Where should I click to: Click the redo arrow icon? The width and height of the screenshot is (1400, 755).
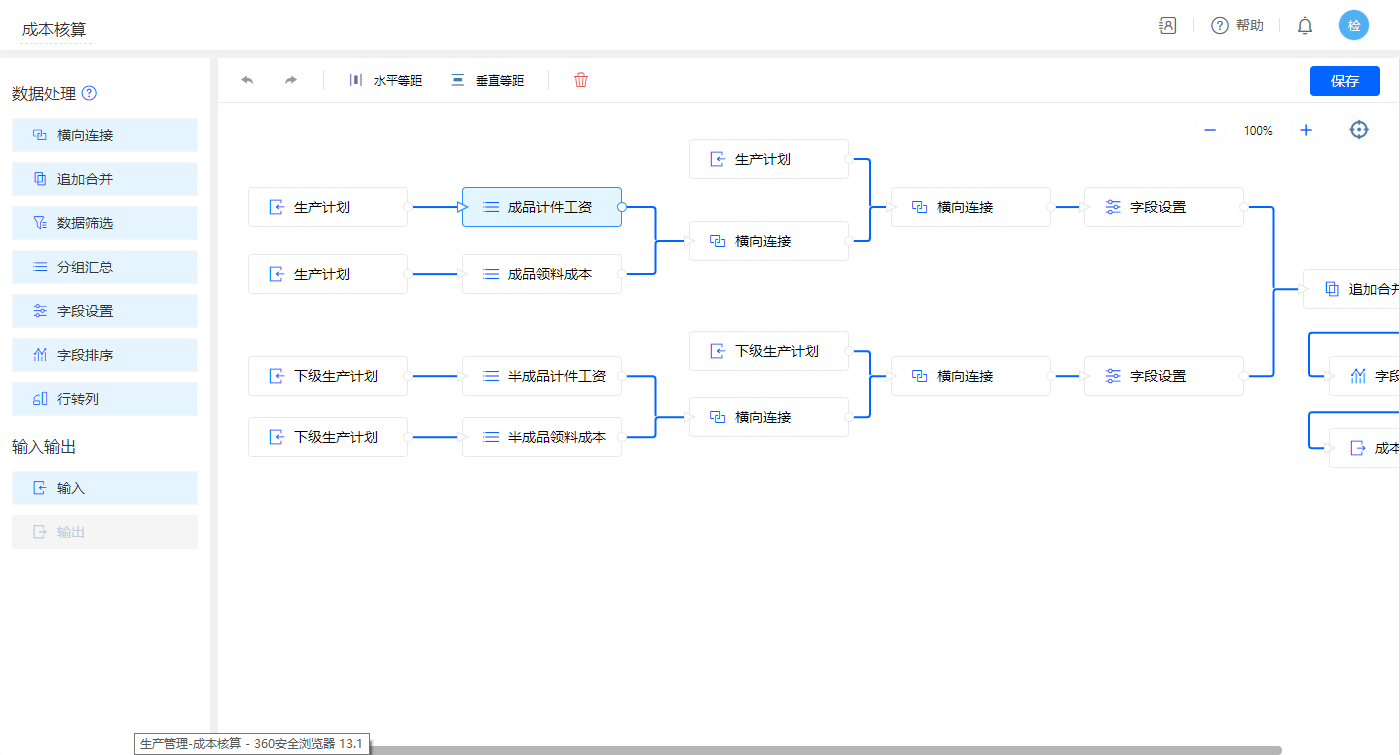291,80
